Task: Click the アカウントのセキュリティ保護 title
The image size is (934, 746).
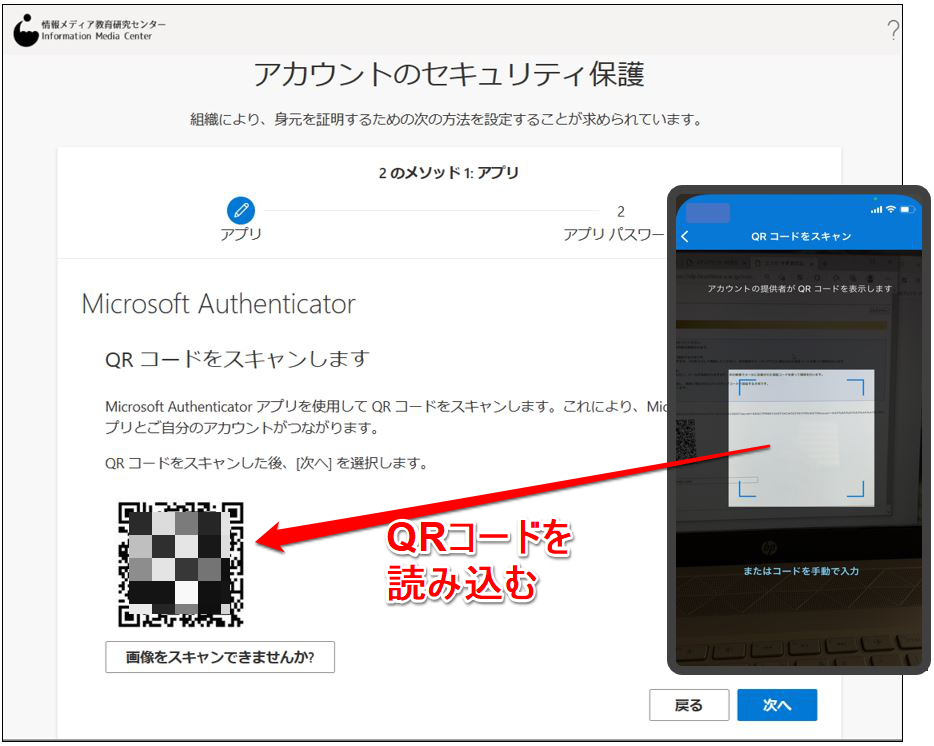Action: click(449, 74)
